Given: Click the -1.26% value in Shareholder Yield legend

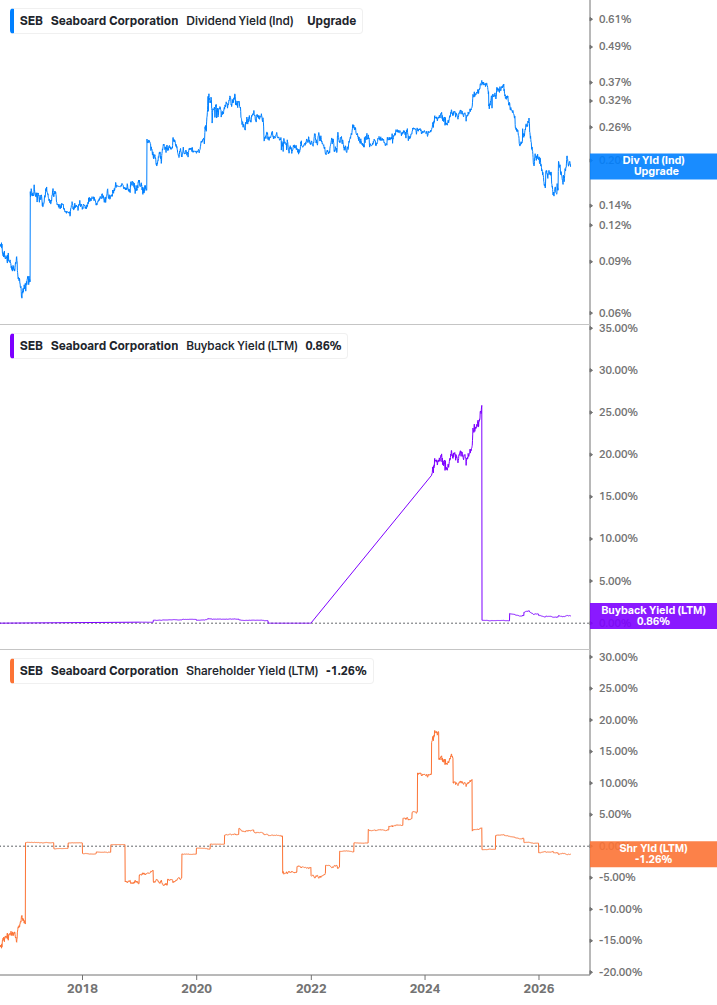Looking at the screenshot, I should (346, 671).
